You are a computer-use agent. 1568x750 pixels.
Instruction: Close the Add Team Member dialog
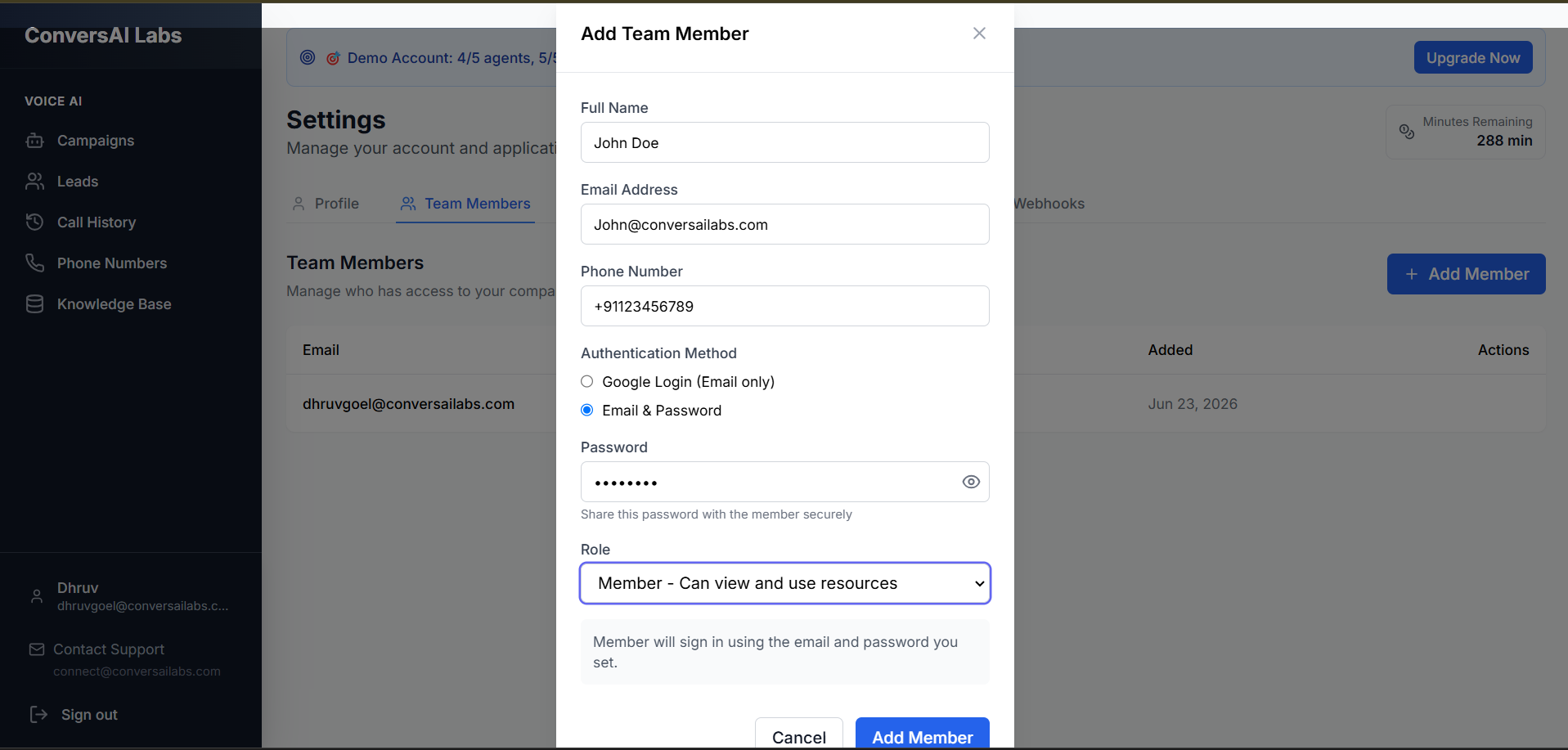click(x=979, y=34)
